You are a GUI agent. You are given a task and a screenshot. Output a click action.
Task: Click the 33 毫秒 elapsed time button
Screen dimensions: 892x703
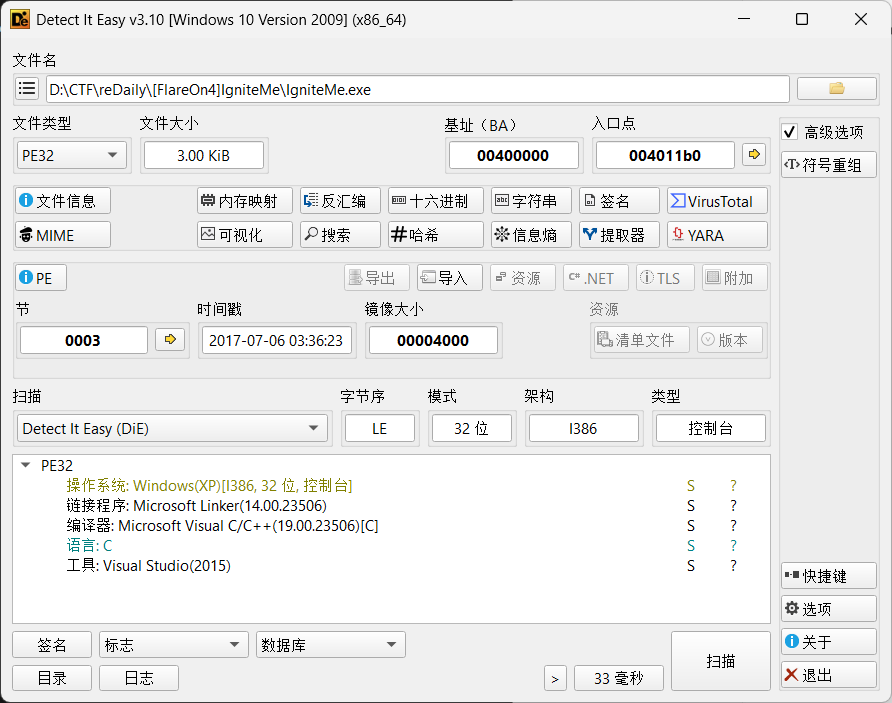619,678
